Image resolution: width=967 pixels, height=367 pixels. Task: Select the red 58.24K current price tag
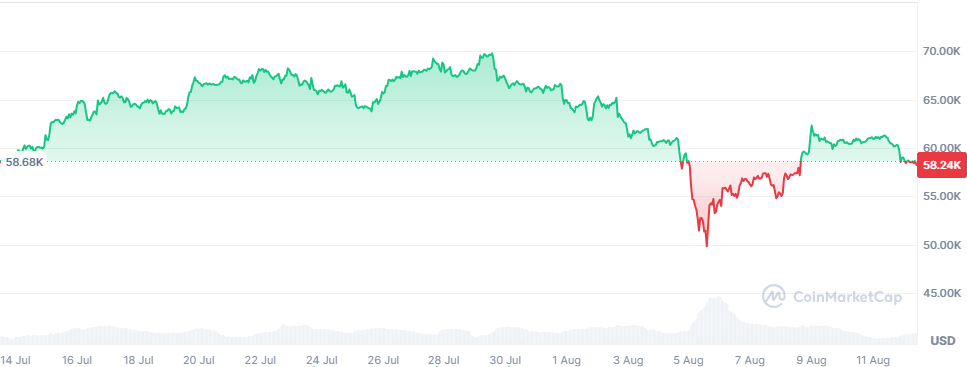942,165
